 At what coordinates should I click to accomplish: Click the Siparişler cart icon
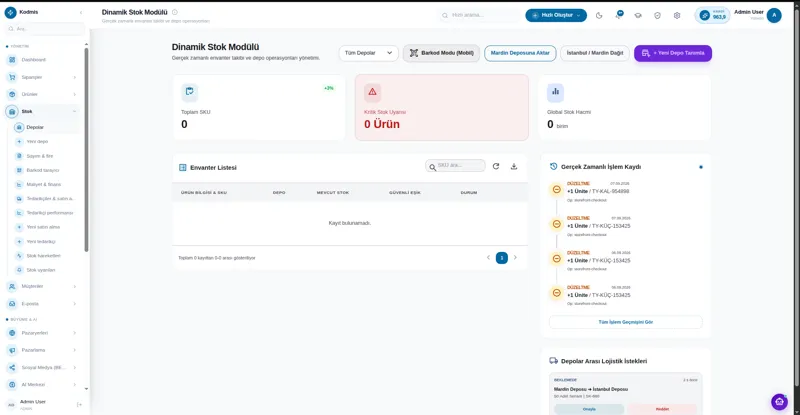12,77
